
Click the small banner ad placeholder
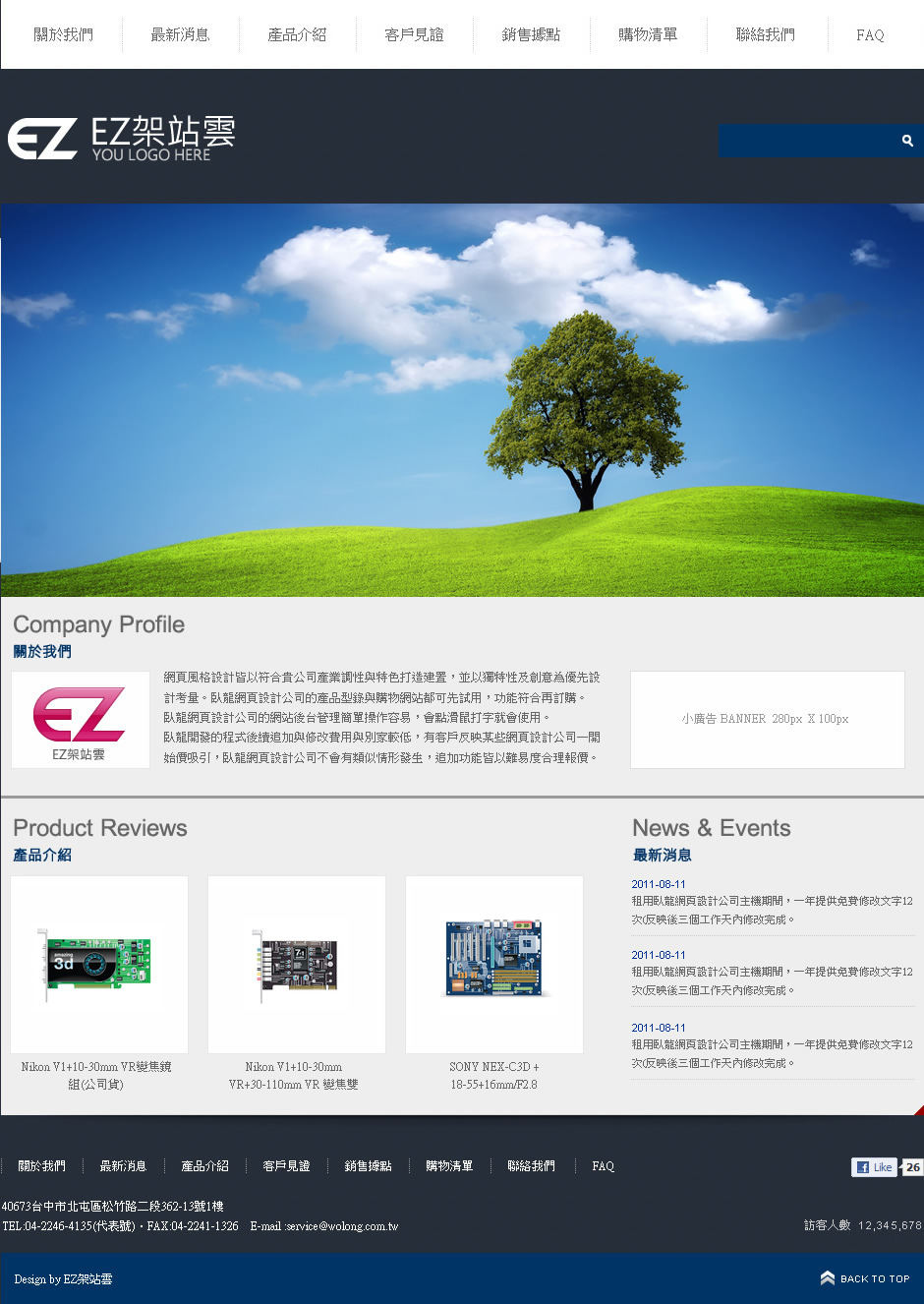pos(767,719)
